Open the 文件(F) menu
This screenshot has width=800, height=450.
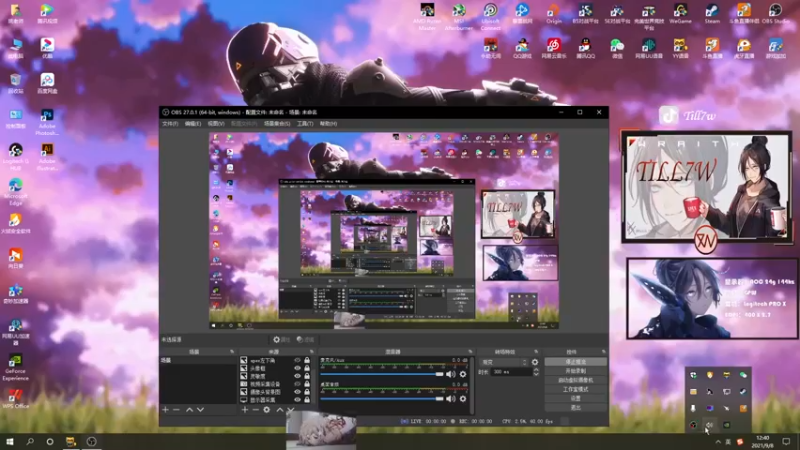(x=170, y=123)
